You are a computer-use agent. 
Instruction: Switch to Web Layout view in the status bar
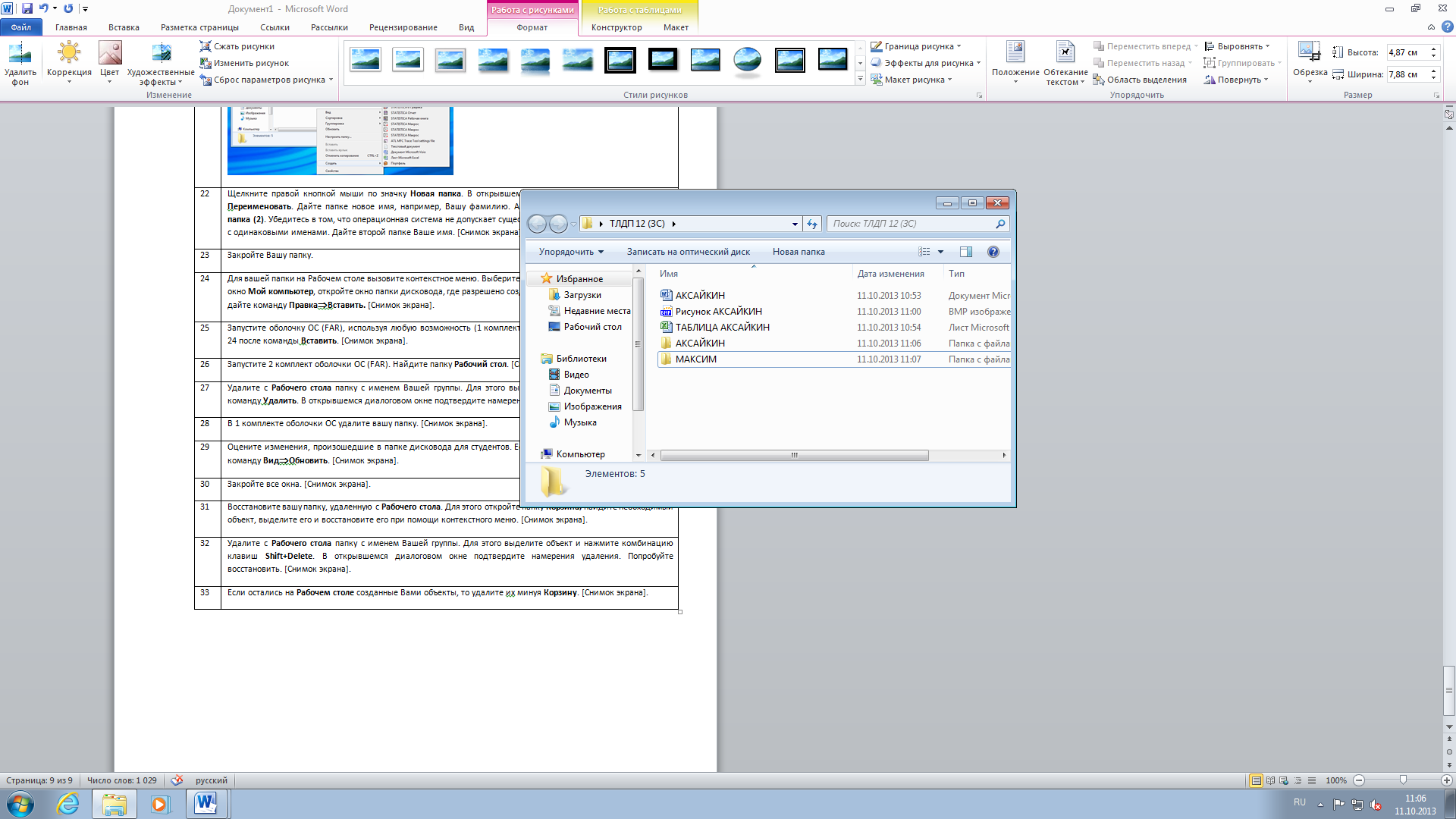1284,780
